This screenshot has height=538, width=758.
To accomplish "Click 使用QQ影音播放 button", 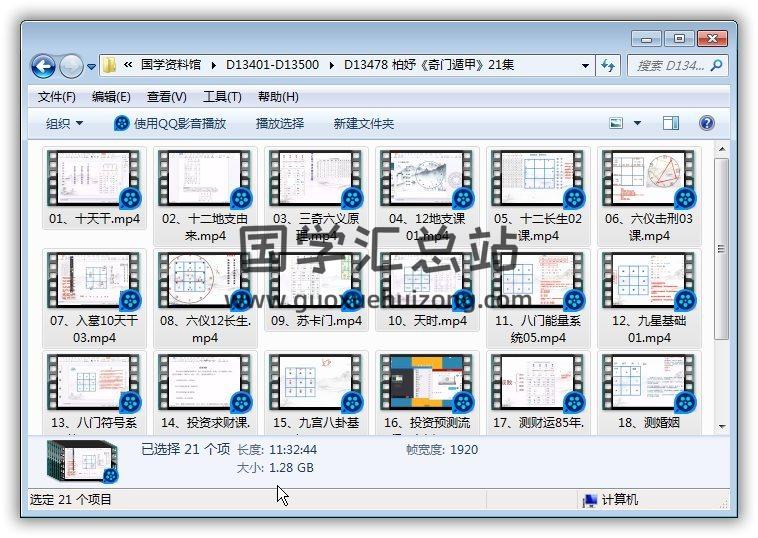I will (x=170, y=124).
